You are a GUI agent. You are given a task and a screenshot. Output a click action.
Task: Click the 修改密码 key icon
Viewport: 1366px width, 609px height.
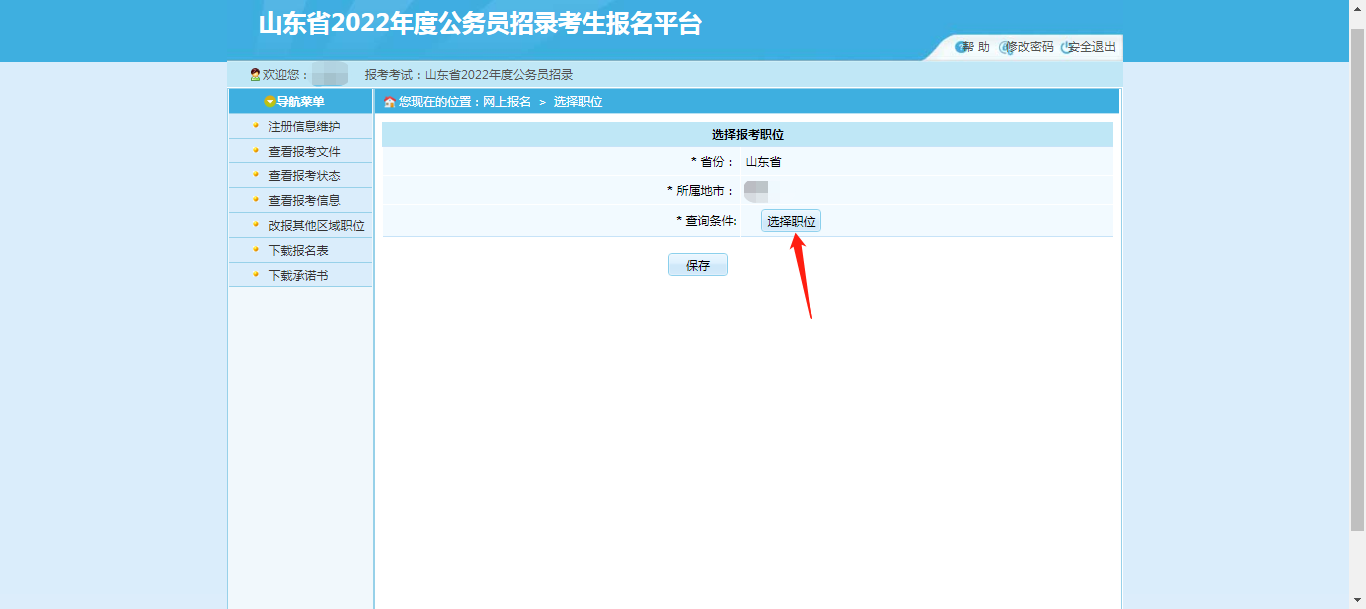(x=1004, y=47)
